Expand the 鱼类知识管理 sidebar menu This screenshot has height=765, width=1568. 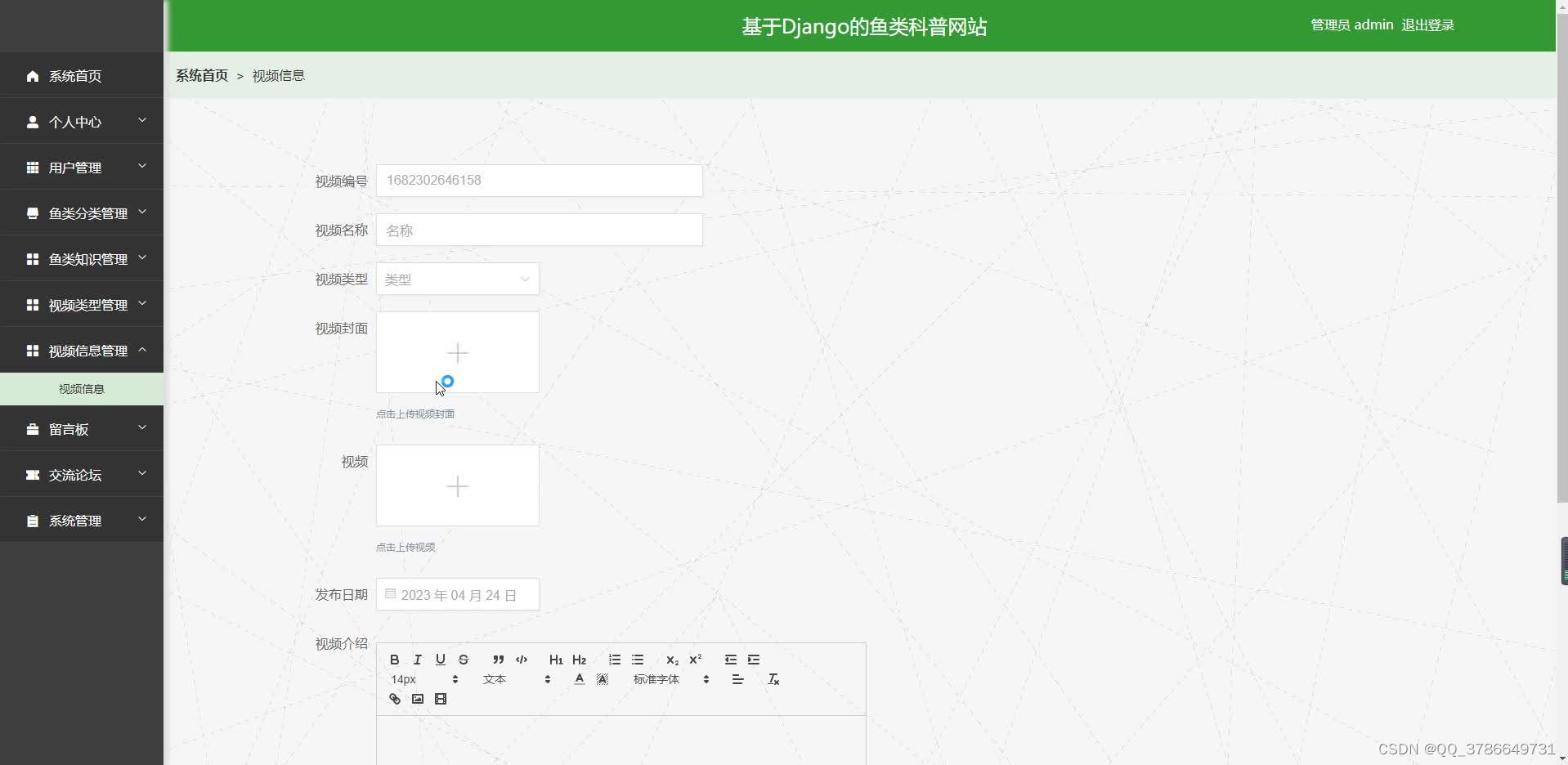point(82,259)
